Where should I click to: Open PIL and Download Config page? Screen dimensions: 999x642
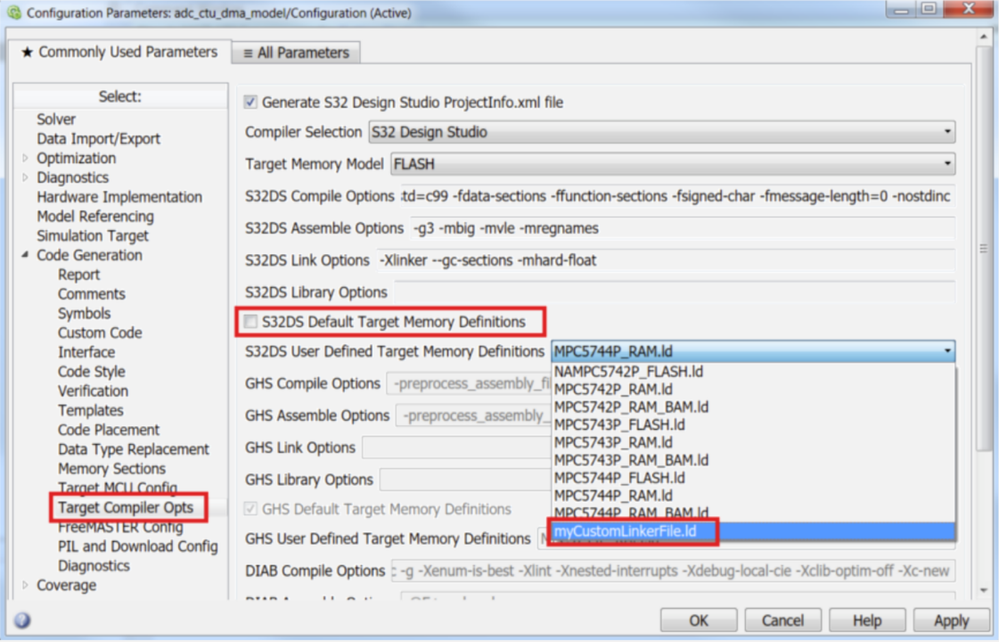coord(138,546)
